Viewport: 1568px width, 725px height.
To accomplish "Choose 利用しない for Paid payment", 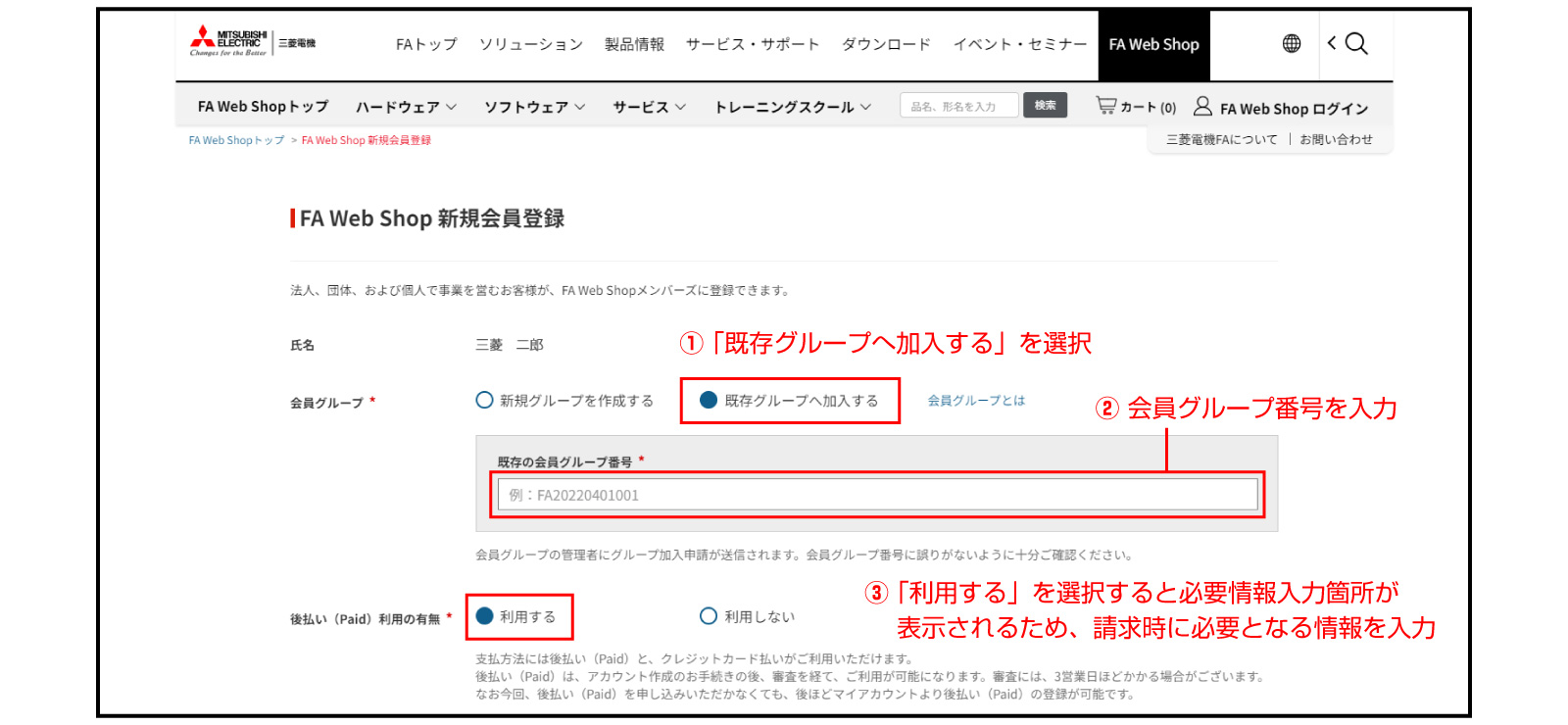I will tap(709, 616).
